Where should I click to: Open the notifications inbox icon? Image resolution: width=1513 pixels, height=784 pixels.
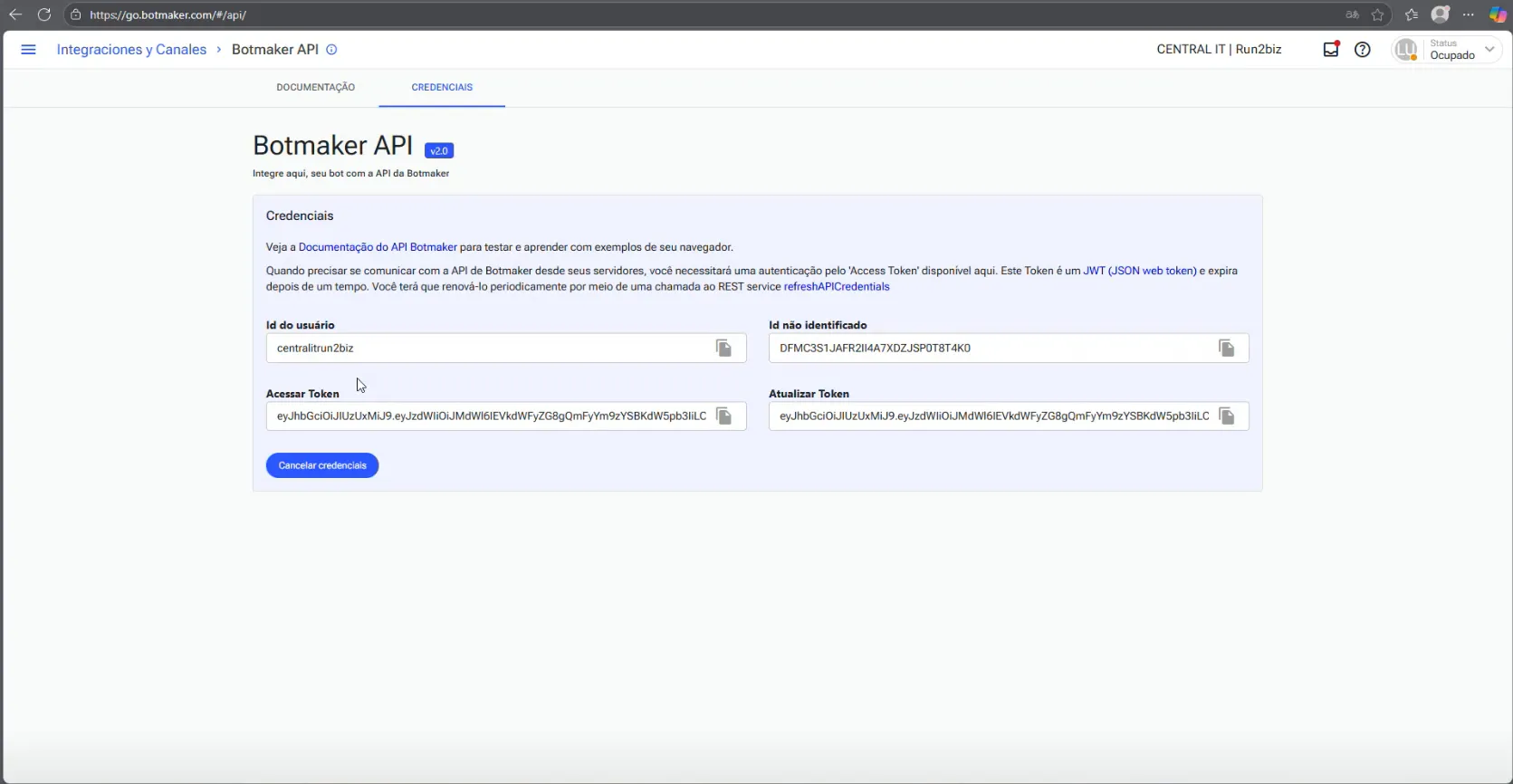(x=1331, y=50)
